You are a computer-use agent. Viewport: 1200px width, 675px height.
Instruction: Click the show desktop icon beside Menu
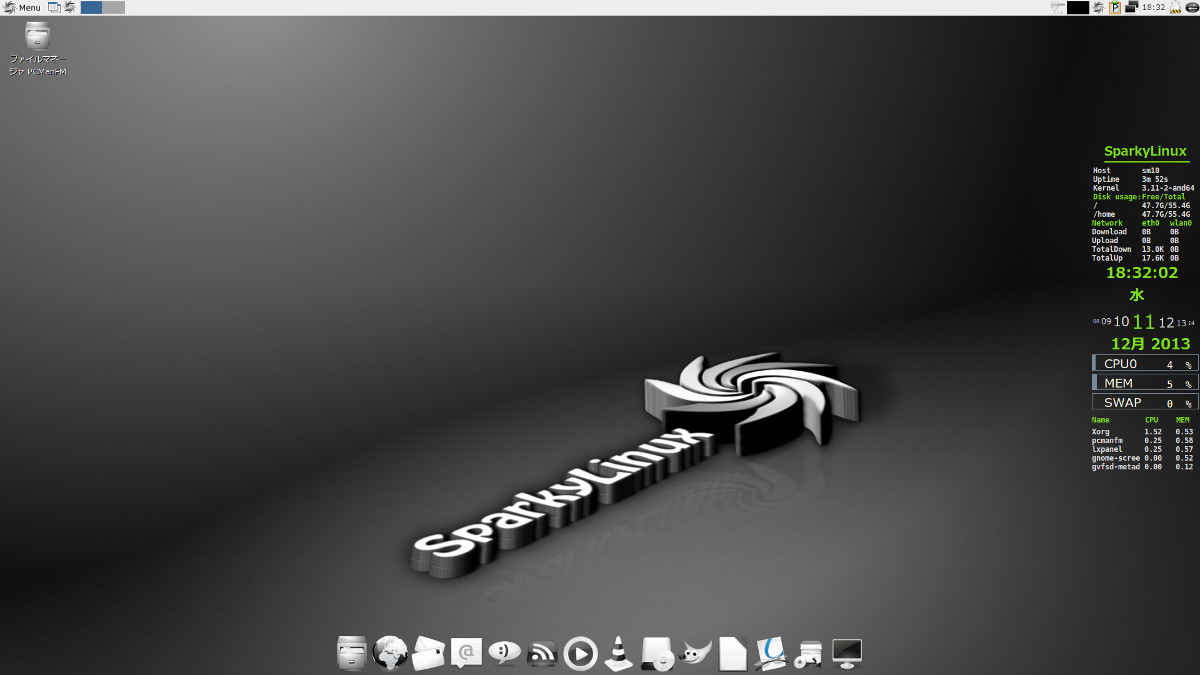[54, 7]
